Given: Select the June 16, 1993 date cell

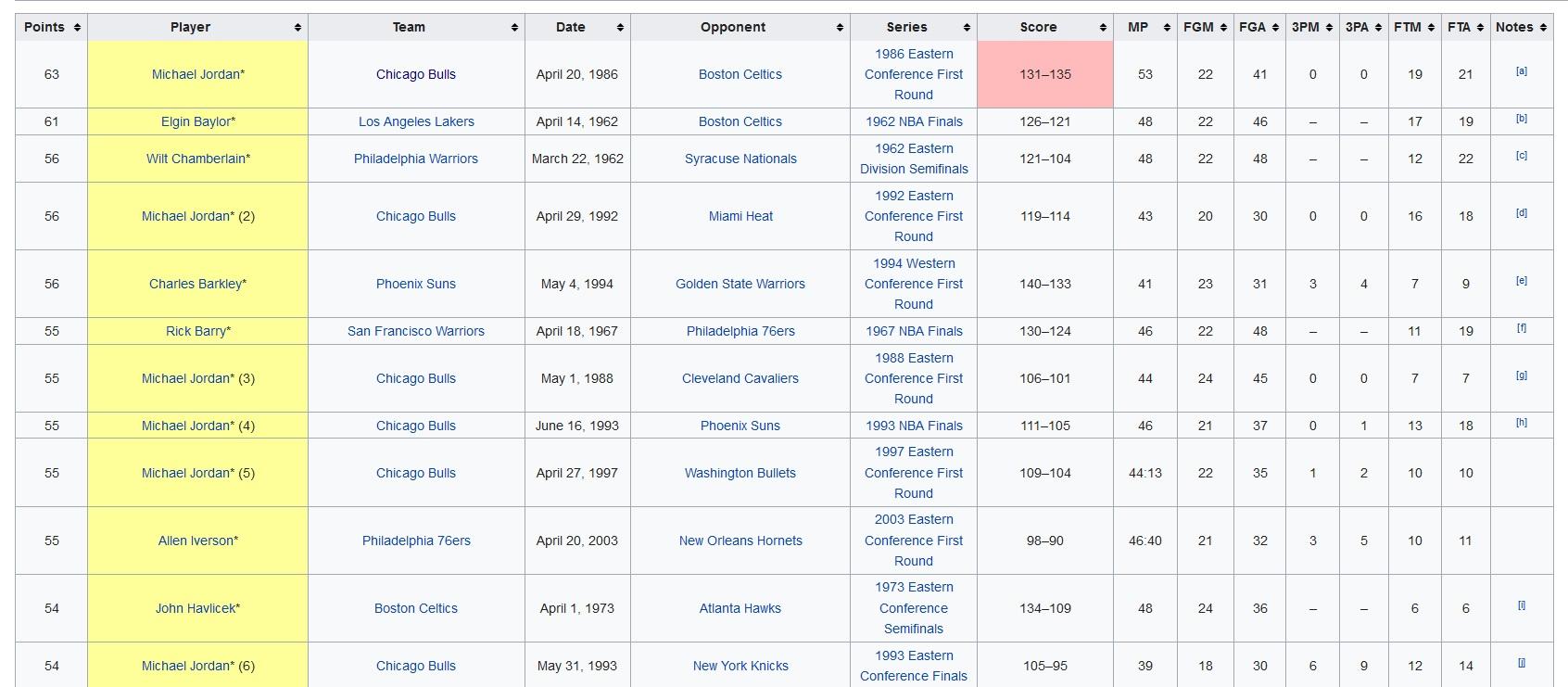Looking at the screenshot, I should click(577, 426).
